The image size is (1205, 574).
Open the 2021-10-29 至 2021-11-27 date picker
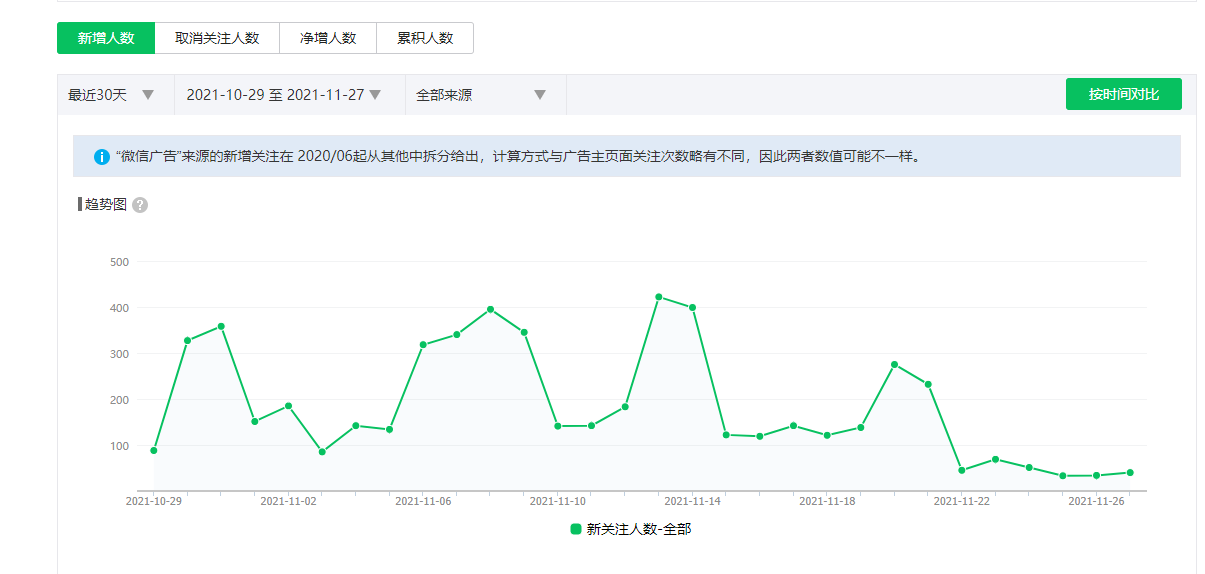point(284,95)
